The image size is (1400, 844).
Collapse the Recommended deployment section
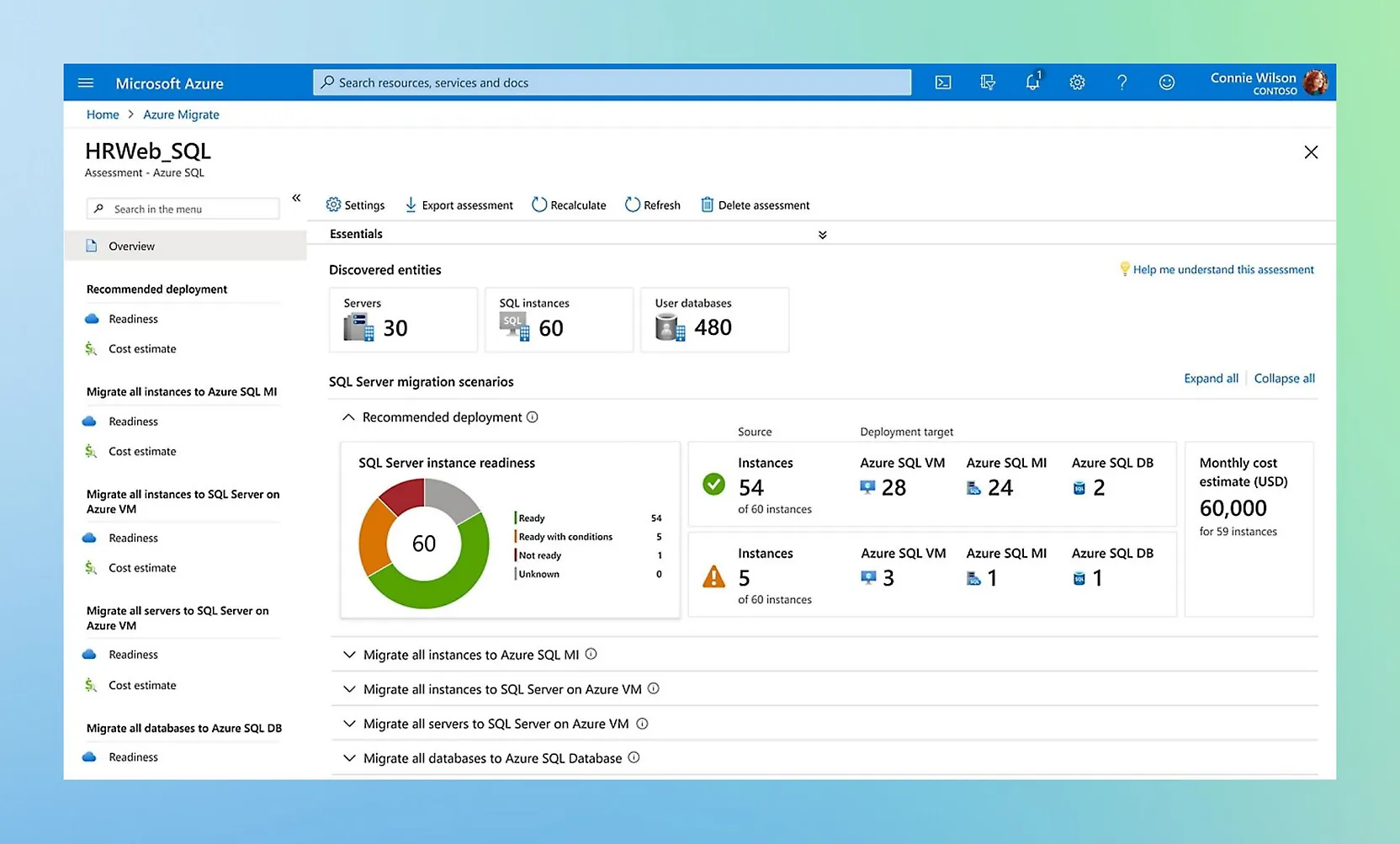coord(348,417)
